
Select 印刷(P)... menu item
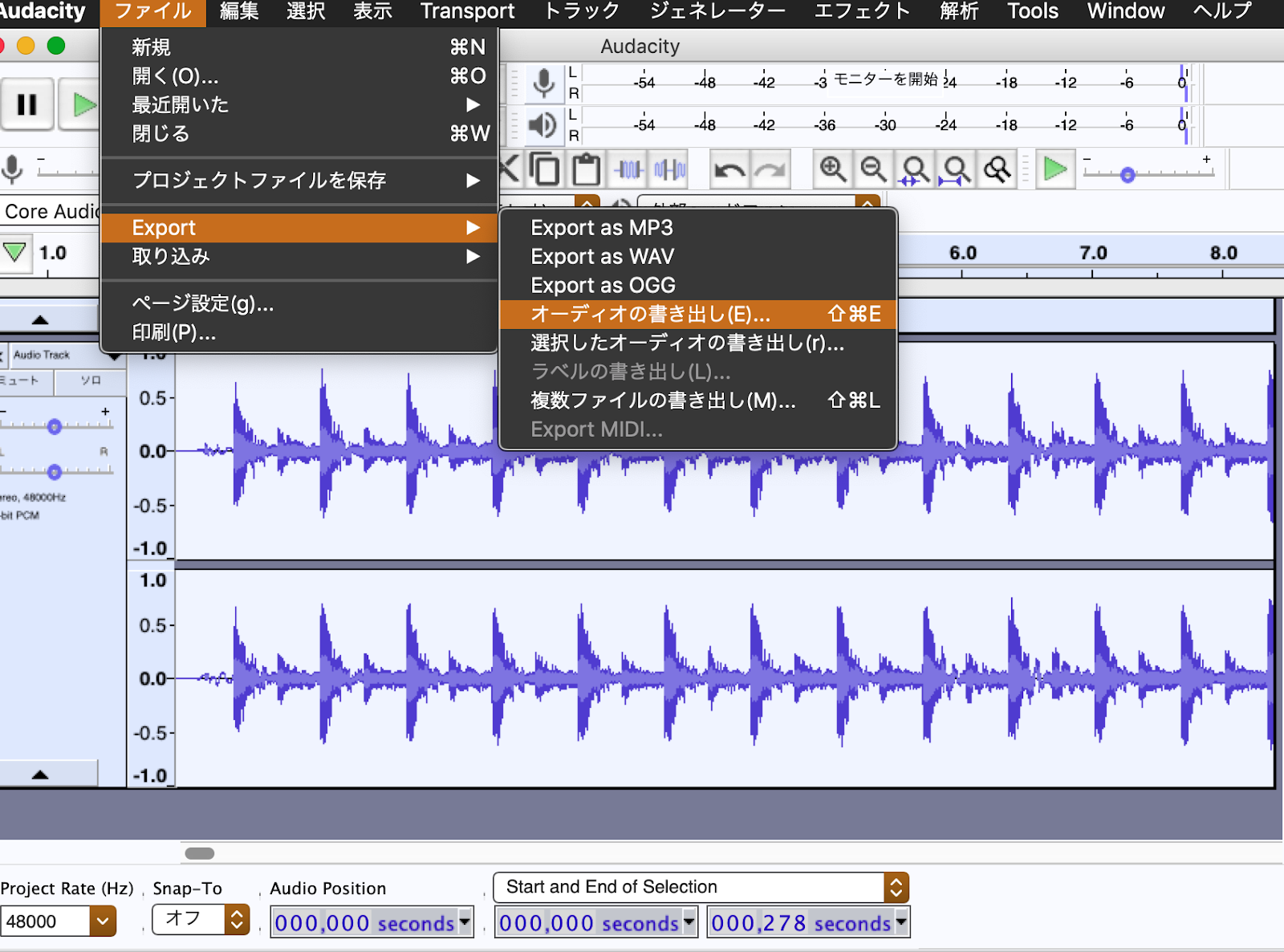299,332
